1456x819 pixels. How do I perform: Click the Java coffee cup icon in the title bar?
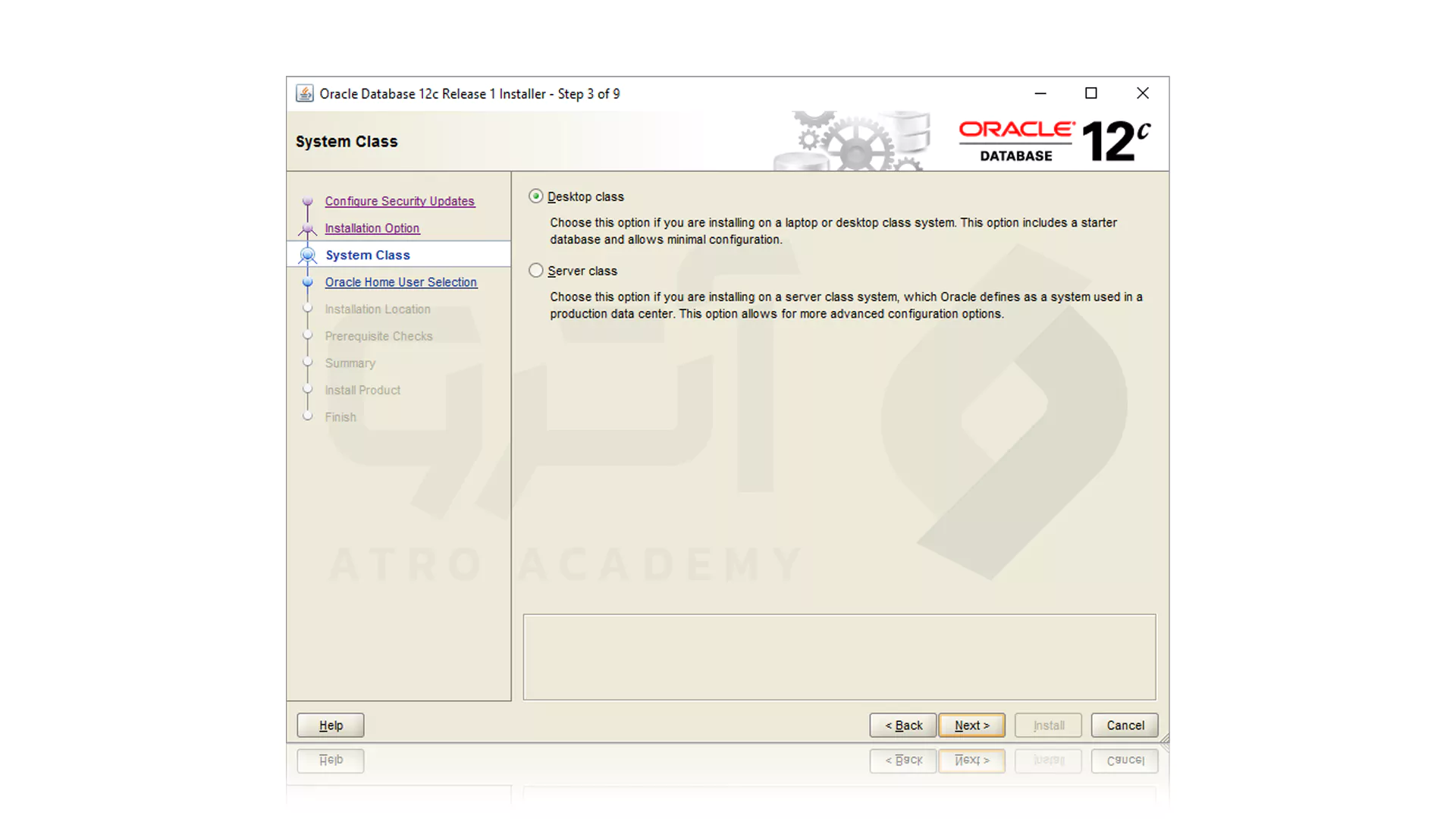click(304, 93)
